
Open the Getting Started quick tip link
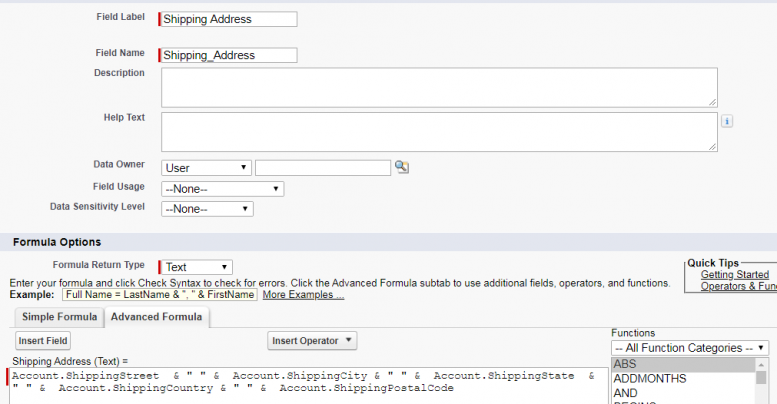click(x=734, y=275)
